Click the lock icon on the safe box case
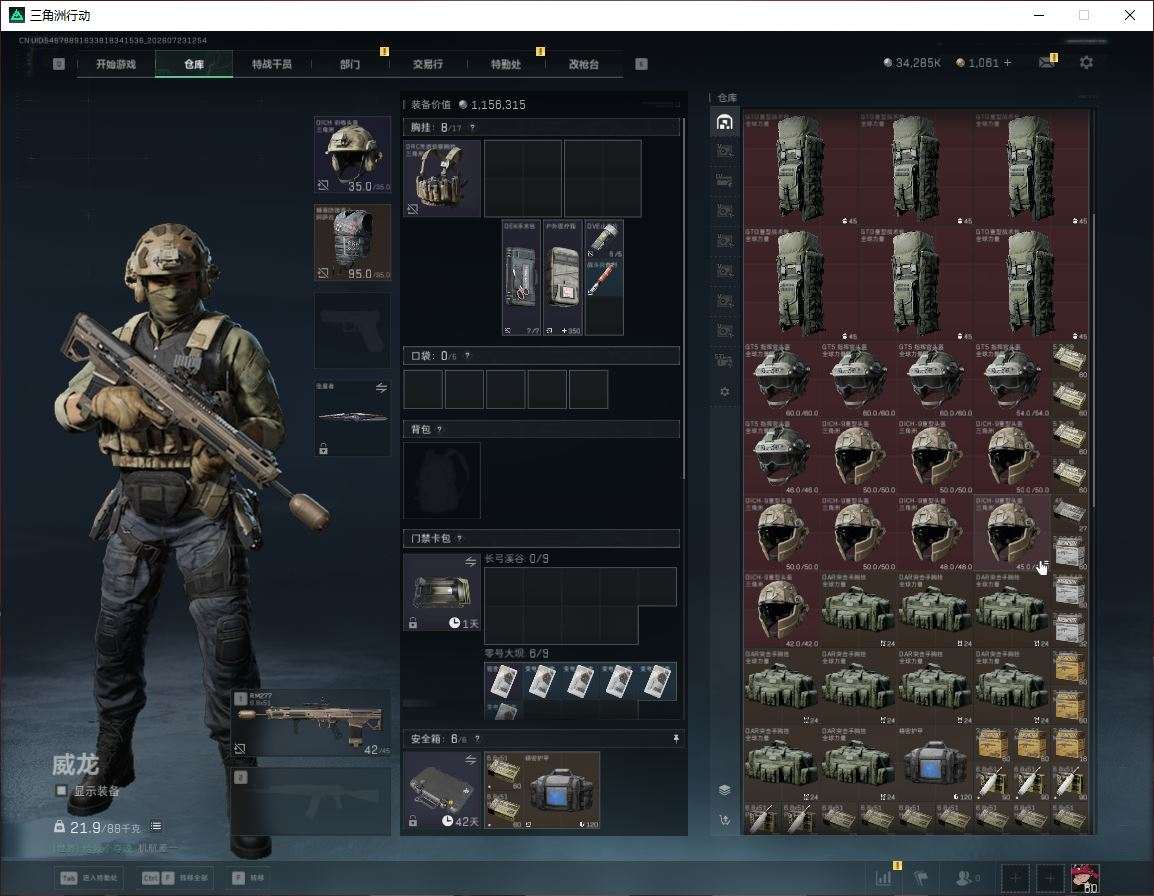Viewport: 1154px width, 896px height. pyautogui.click(x=413, y=821)
